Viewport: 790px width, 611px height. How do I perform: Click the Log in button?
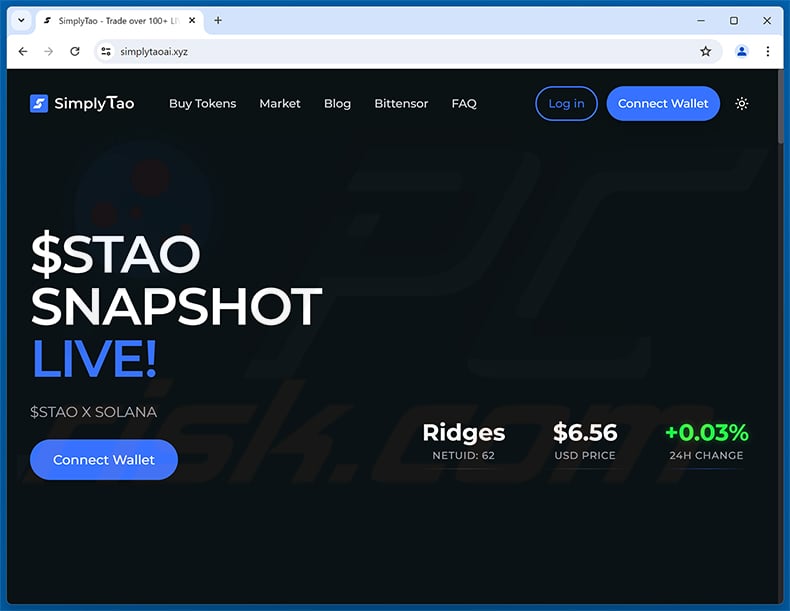click(566, 104)
